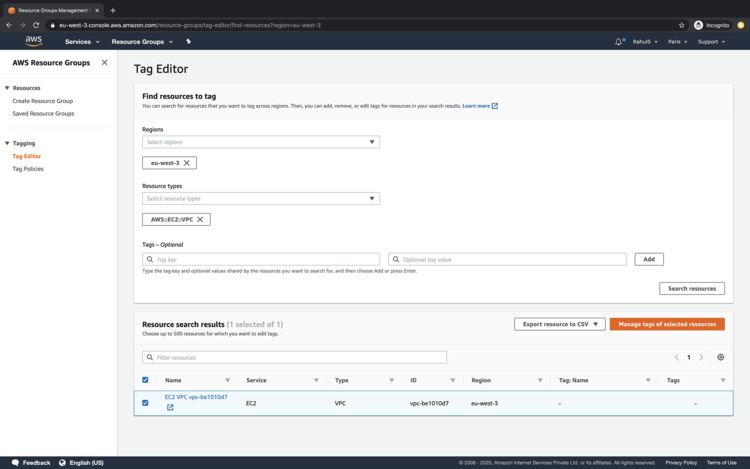750x469 pixels.
Task: Remove the AWS::EC2::VPC resource type chip
Action: (200, 219)
